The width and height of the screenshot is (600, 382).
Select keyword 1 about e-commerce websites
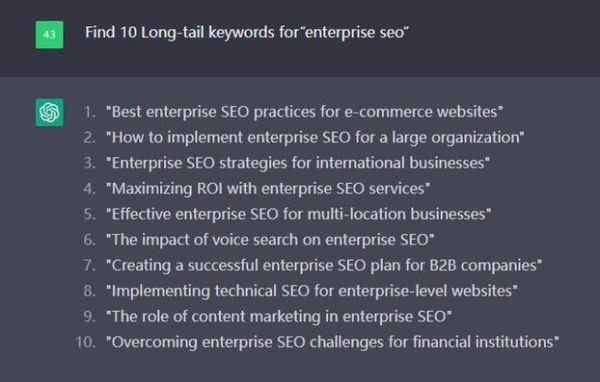pyautogui.click(x=304, y=112)
